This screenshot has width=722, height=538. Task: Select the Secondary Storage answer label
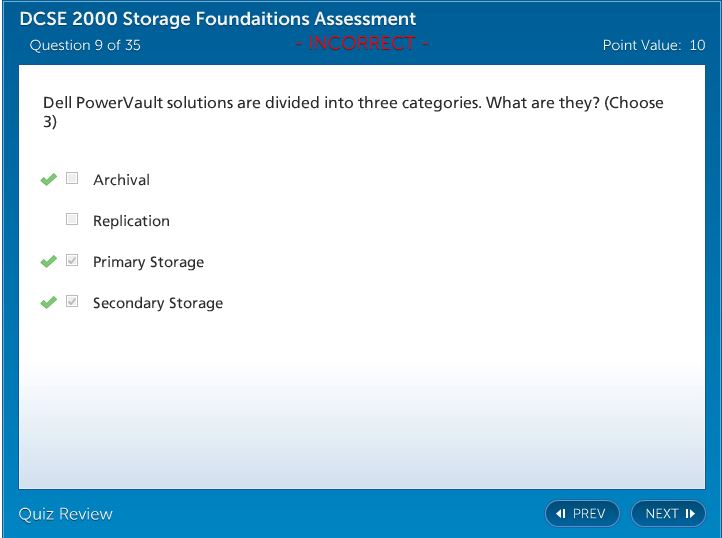click(158, 303)
